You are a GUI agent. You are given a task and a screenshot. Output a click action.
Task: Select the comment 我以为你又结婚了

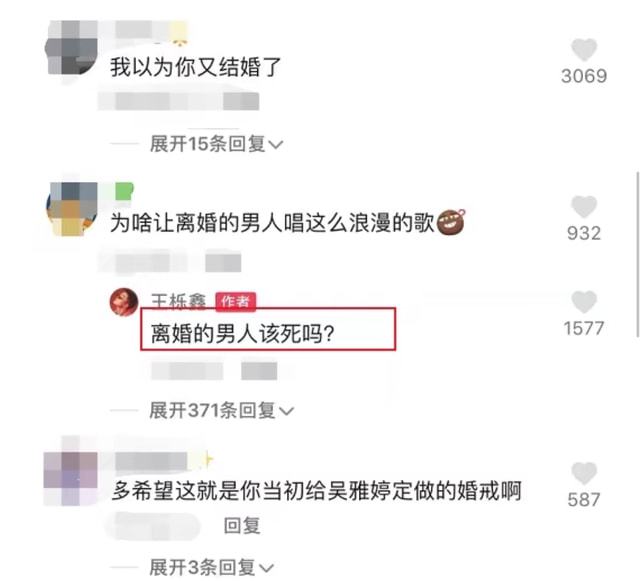(196, 67)
